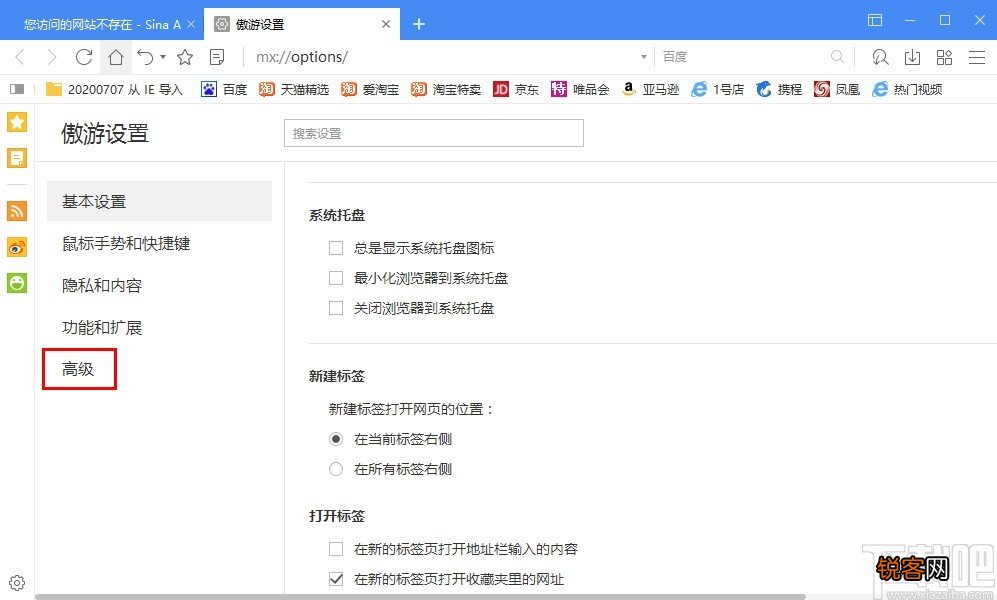Open the downloads icon on the toolbar
997x600 pixels.
tap(912, 57)
